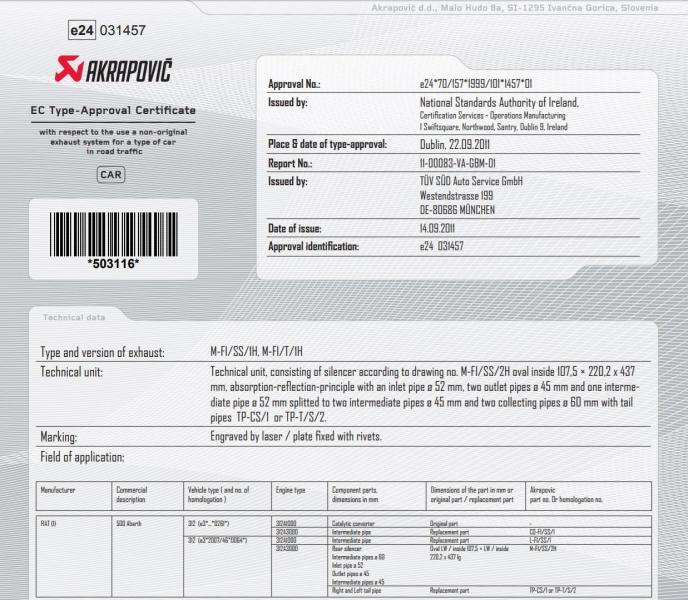Click the EC Type-Approval Certificate heading

[112, 110]
